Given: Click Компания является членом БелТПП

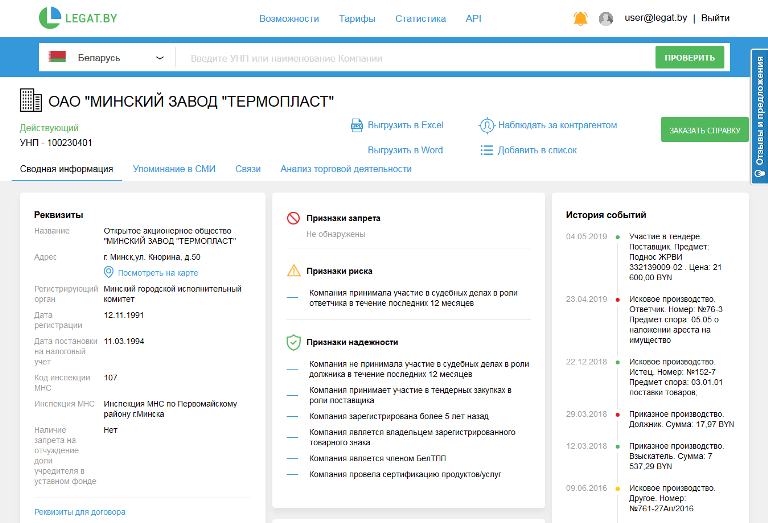Looking at the screenshot, I should 378,458.
